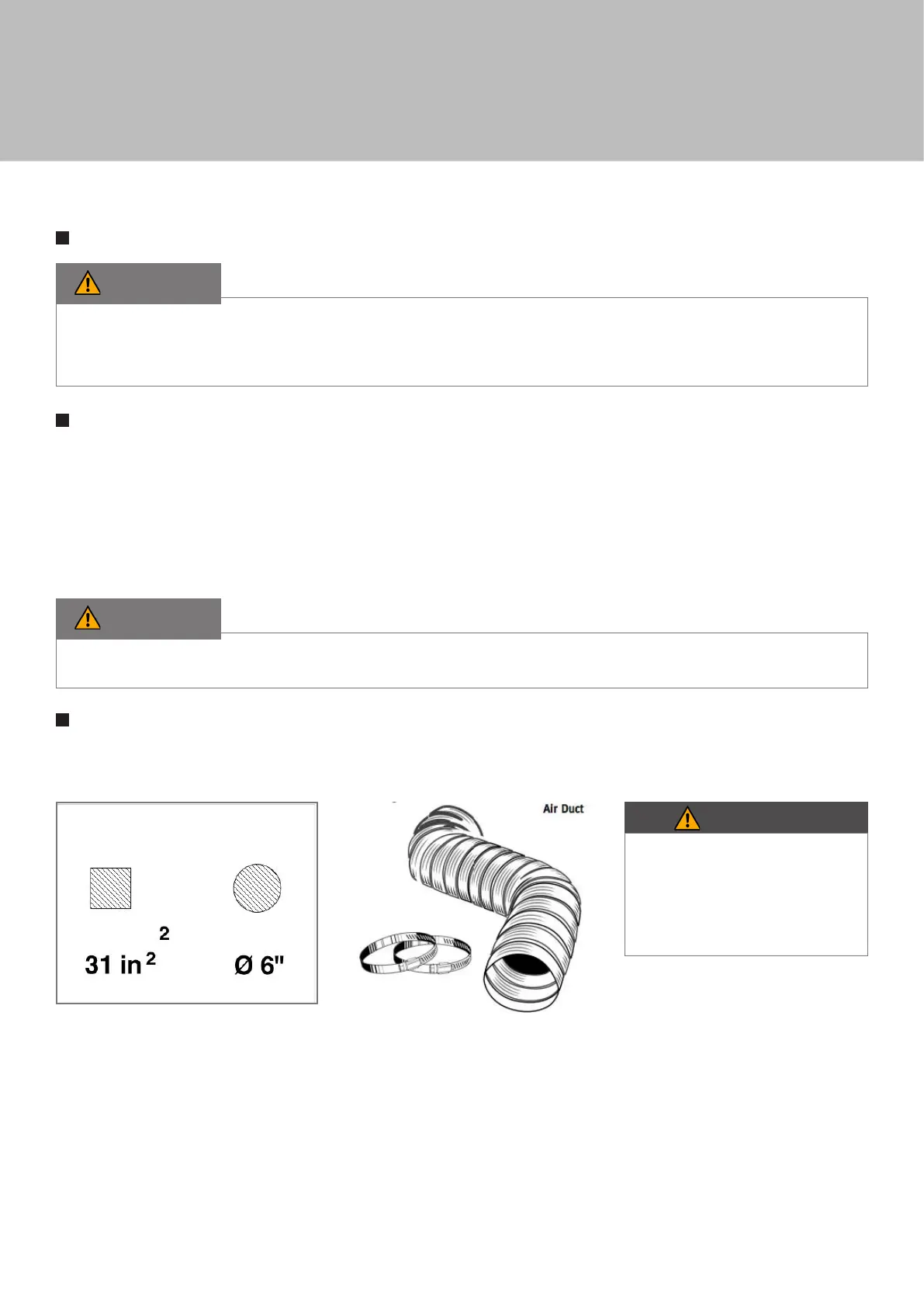Click the black bullet between the two wide warning boxes
This screenshot has height=1307, width=924.
(x=63, y=421)
